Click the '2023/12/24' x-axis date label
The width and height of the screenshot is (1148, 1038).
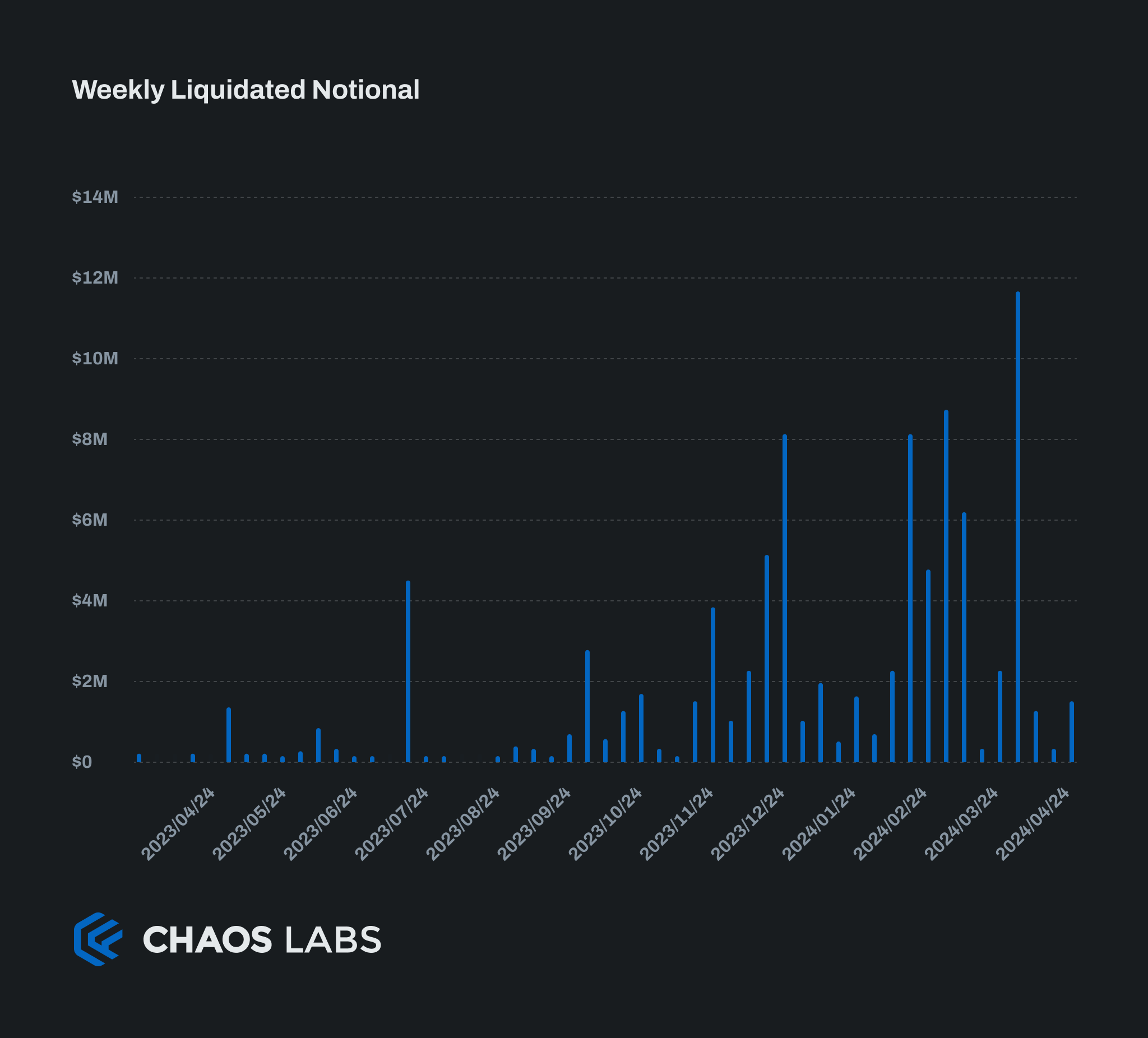click(747, 824)
